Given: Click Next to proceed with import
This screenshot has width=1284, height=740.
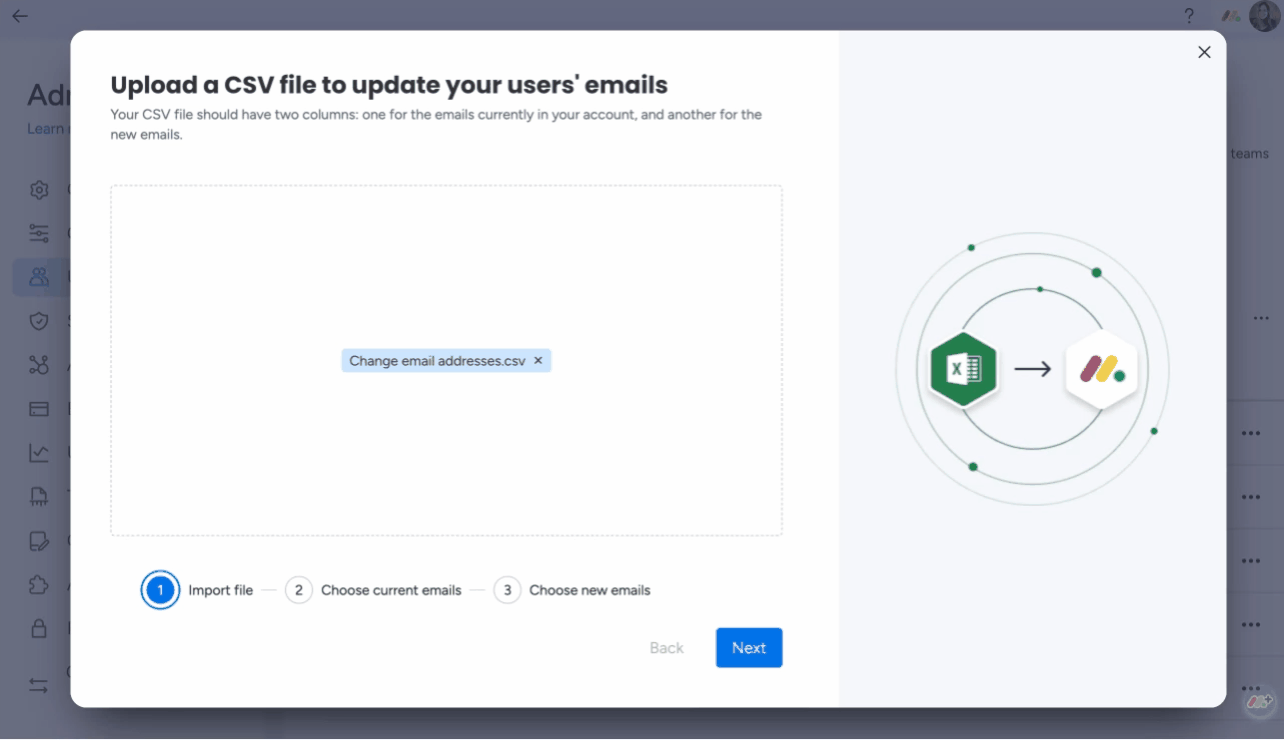Looking at the screenshot, I should point(749,648).
